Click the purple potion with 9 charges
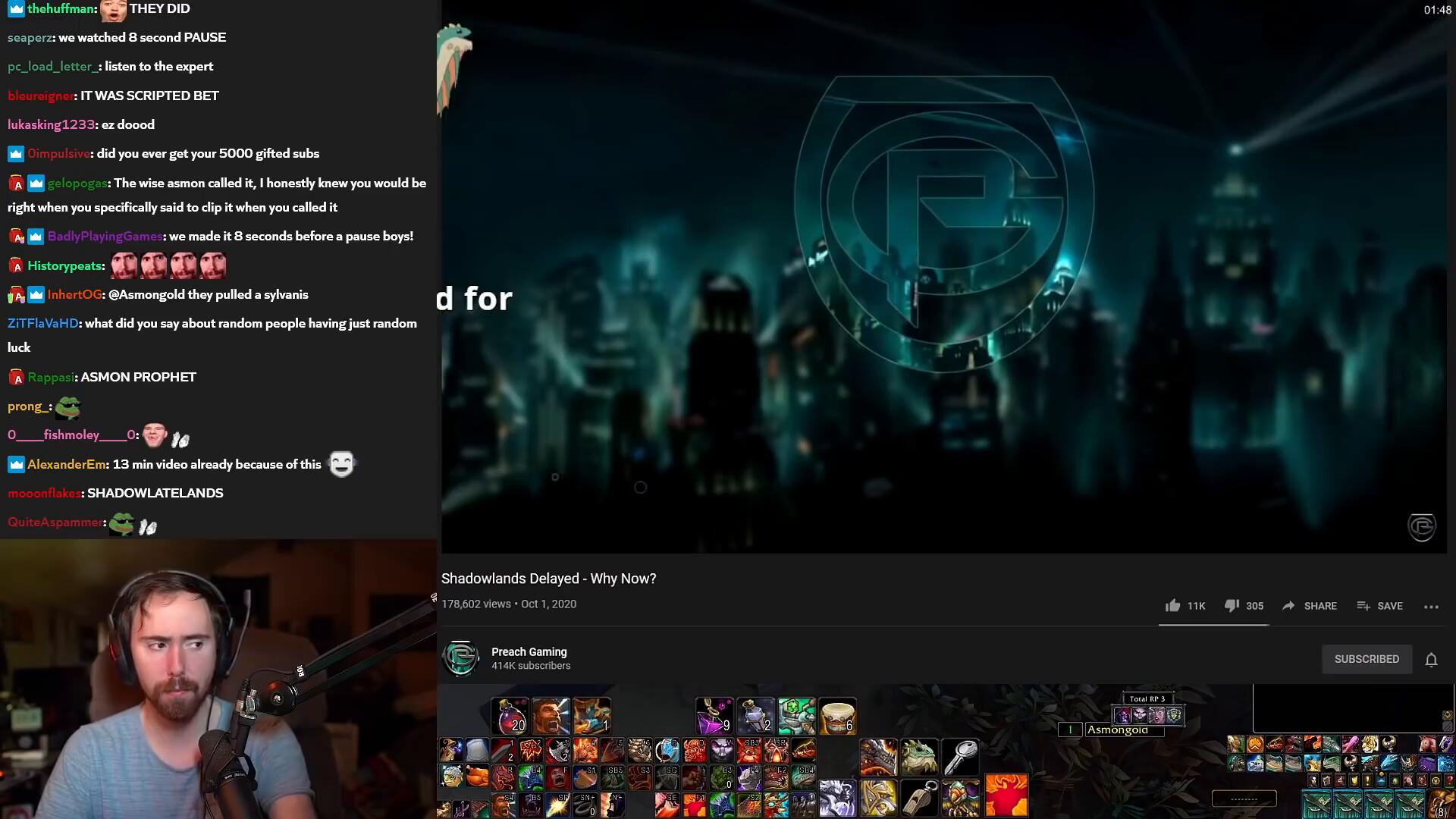The image size is (1456, 819). click(714, 715)
